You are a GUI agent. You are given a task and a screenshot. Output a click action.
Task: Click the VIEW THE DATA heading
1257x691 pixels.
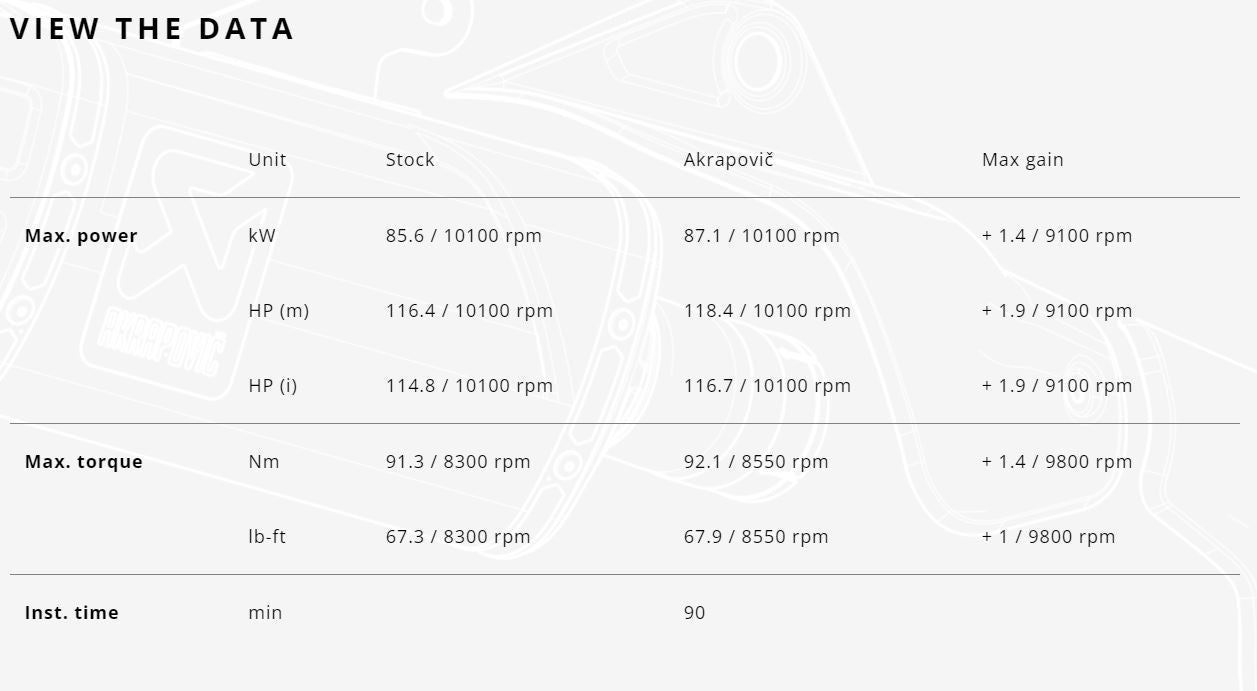(152, 29)
